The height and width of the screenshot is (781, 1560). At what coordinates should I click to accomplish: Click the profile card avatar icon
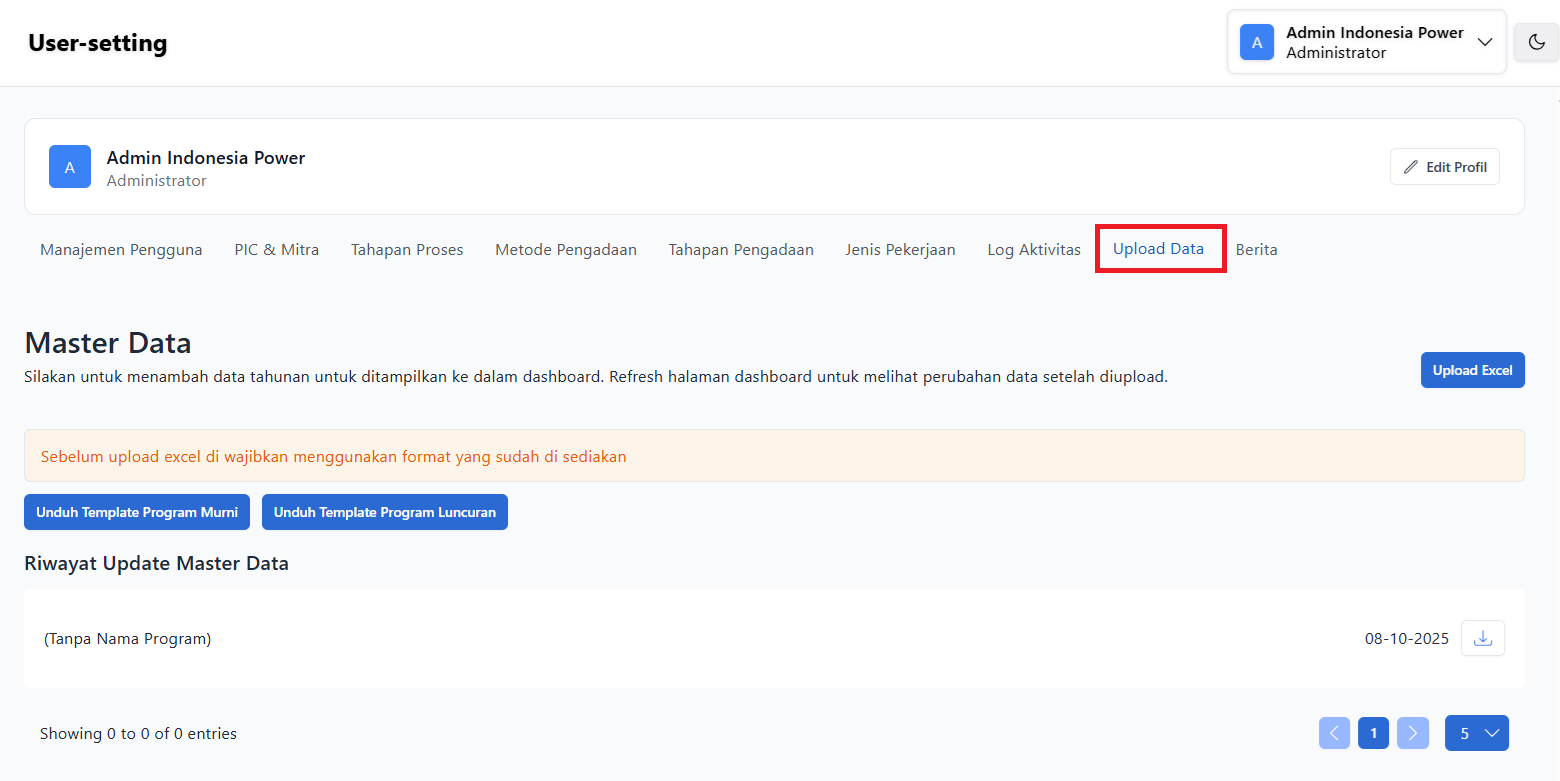pos(70,167)
